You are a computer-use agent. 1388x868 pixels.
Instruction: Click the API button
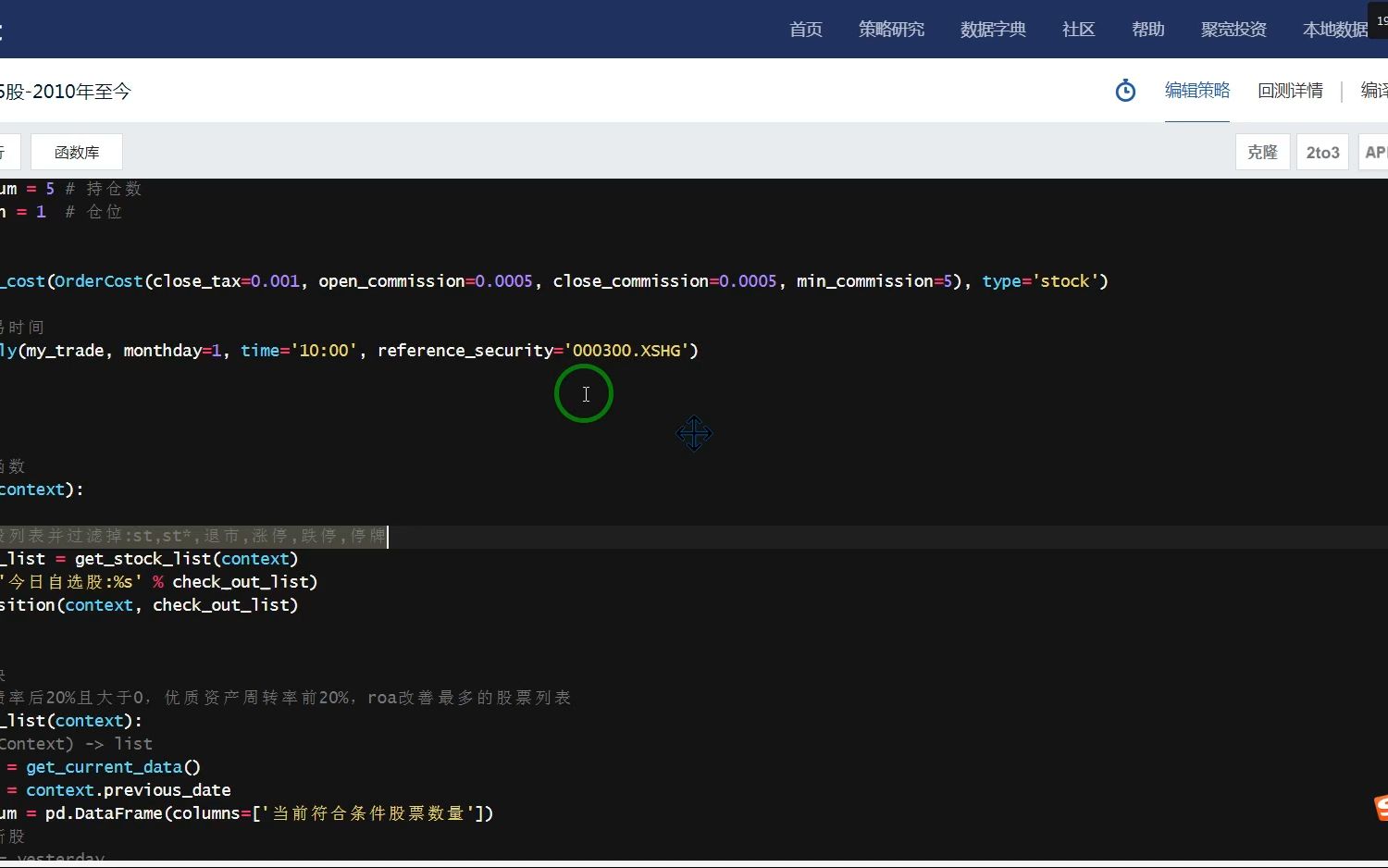tap(1374, 152)
